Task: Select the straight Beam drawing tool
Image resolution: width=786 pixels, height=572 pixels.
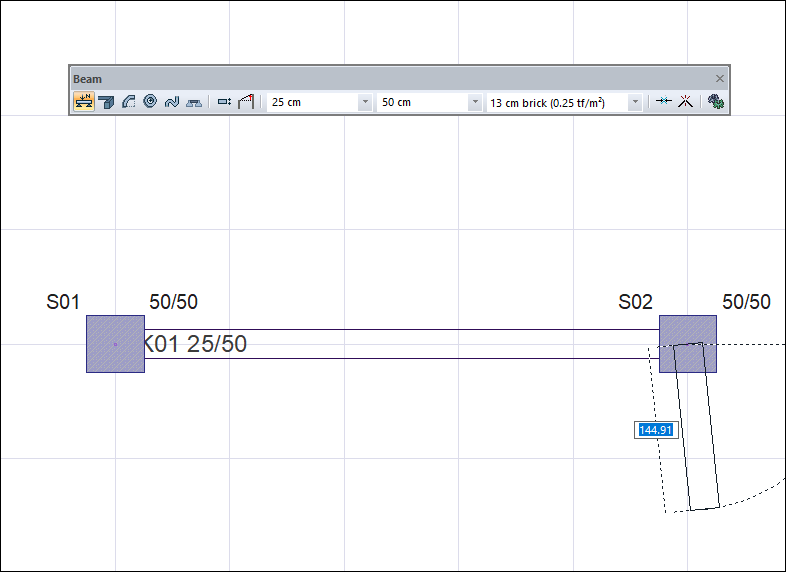Action: coord(84,102)
